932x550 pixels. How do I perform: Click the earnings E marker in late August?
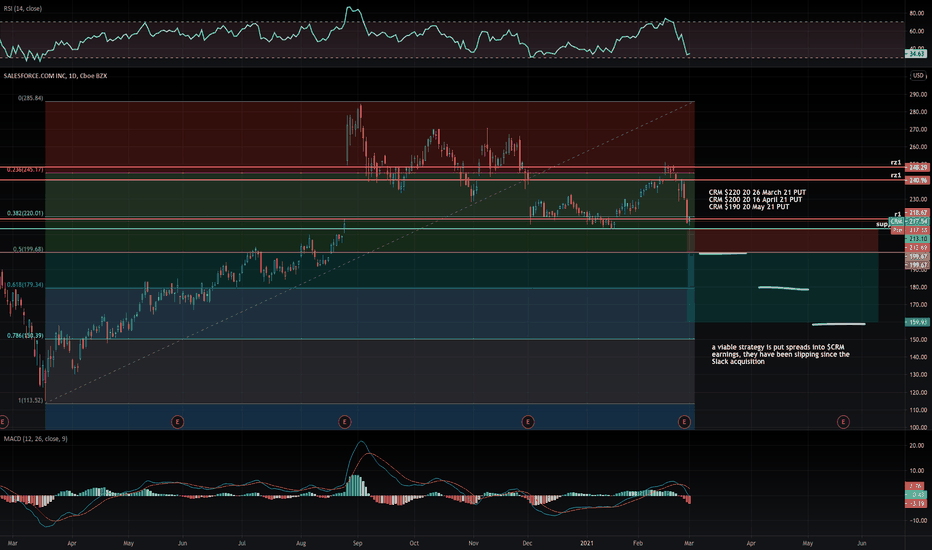[x=344, y=422]
